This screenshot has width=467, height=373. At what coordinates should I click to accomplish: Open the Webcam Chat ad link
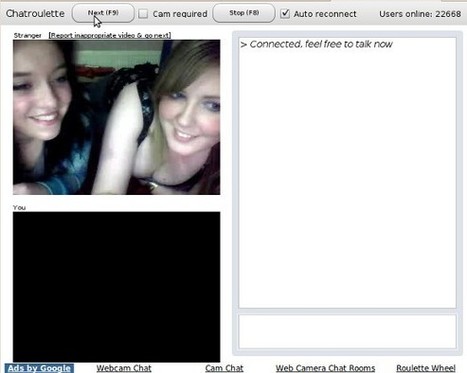(x=124, y=368)
